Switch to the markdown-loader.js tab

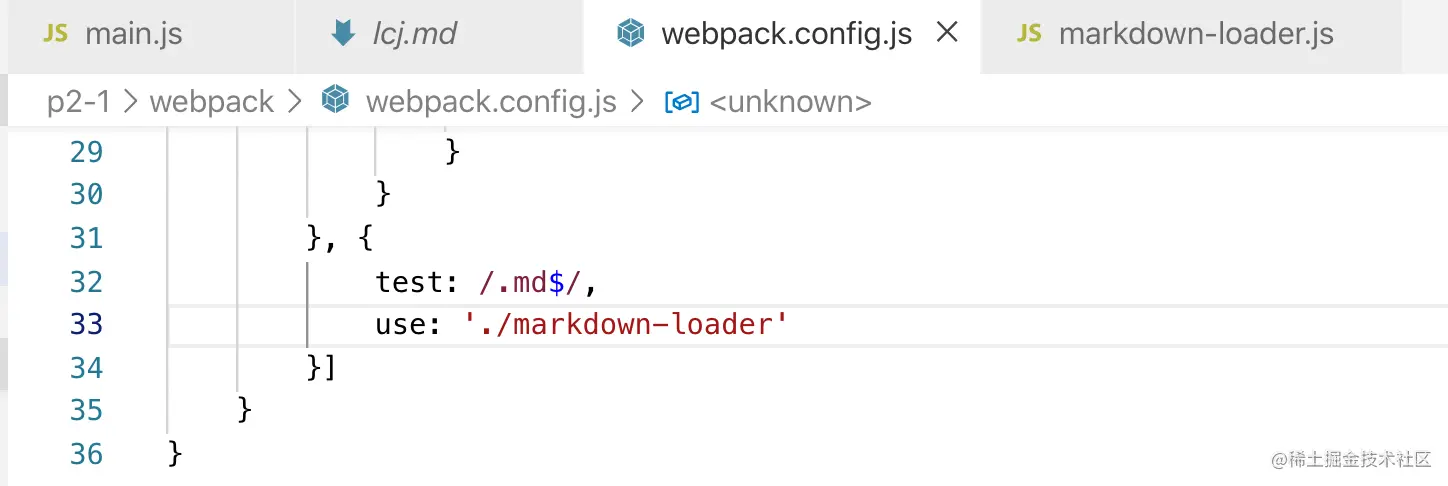pyautogui.click(x=1195, y=34)
